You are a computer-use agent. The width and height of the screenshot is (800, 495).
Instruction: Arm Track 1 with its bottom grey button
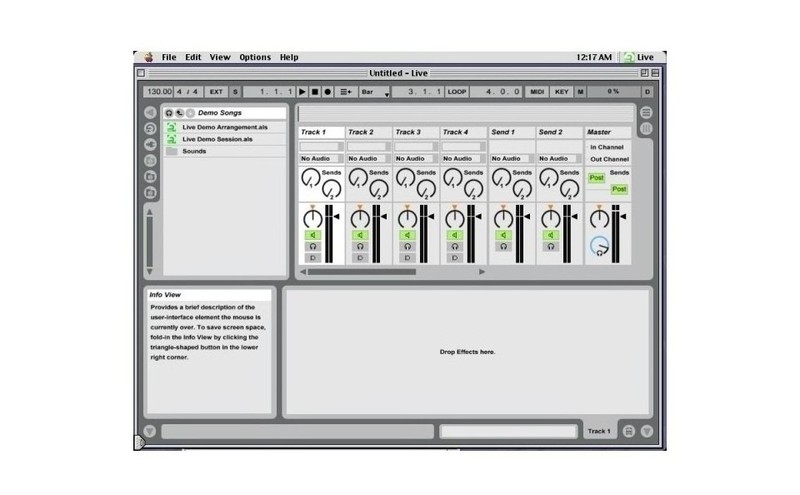click(313, 258)
